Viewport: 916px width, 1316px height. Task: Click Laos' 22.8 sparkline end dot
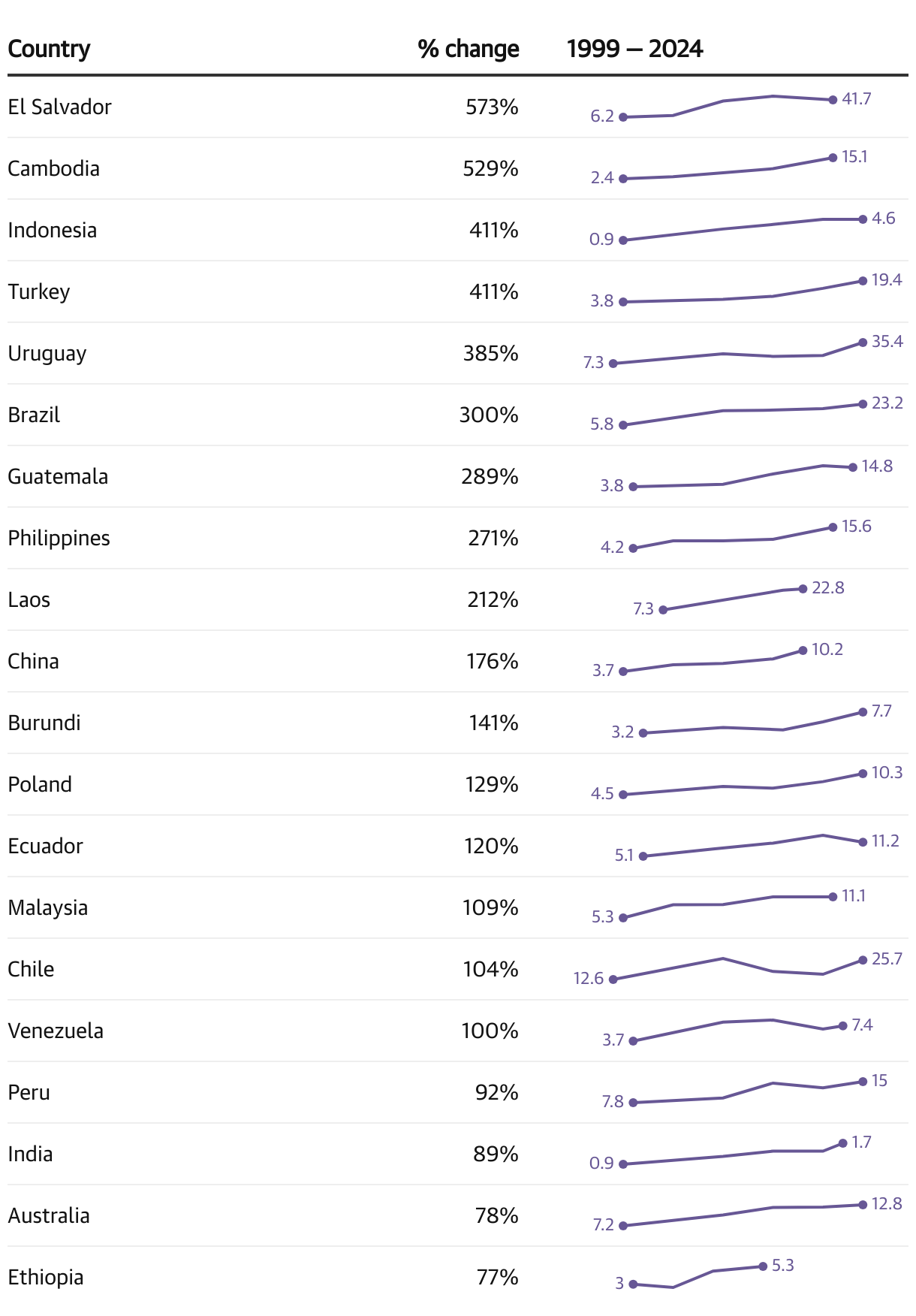click(803, 589)
